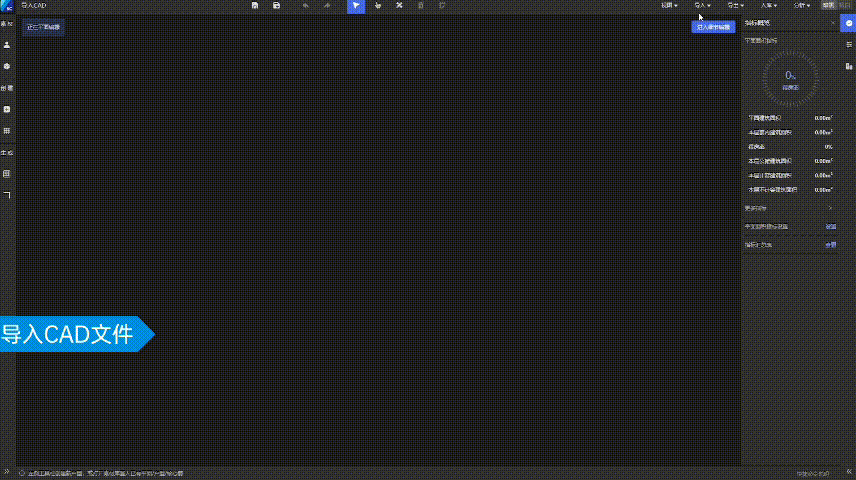856x480 pixels.
Task: Expand the 更多指标 row arrow
Action: click(x=831, y=208)
